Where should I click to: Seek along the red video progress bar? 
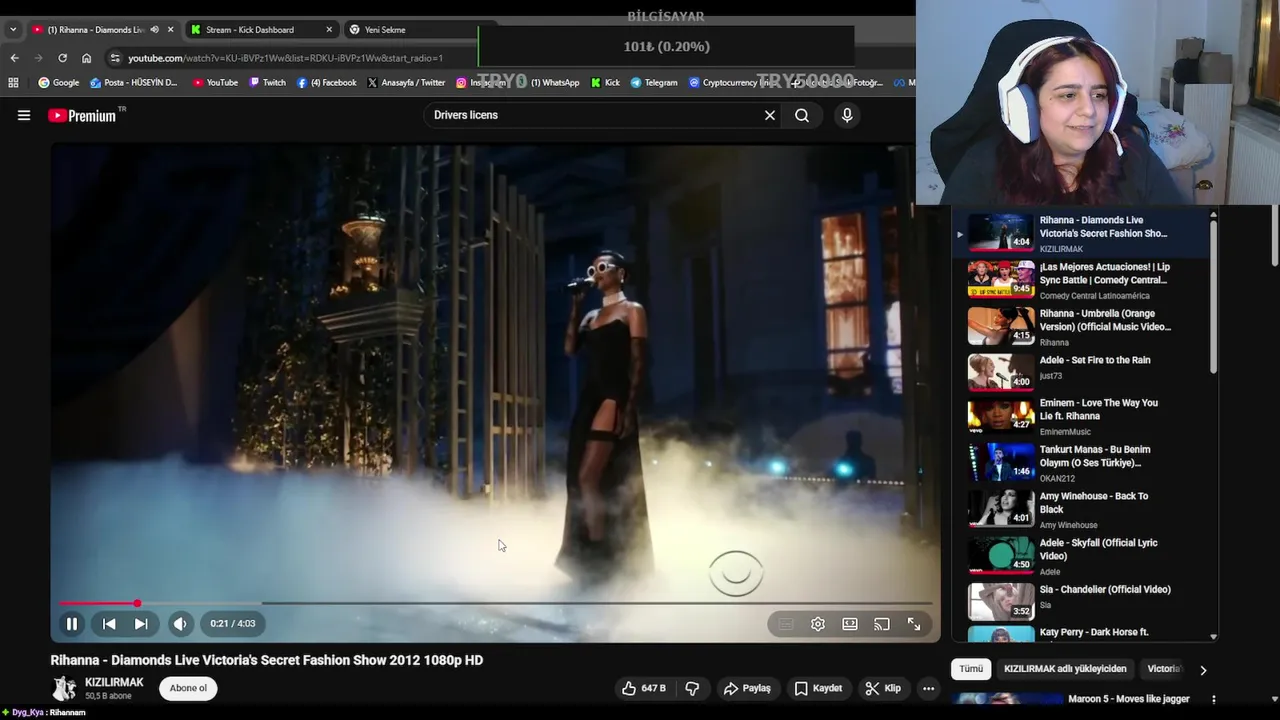[495, 603]
